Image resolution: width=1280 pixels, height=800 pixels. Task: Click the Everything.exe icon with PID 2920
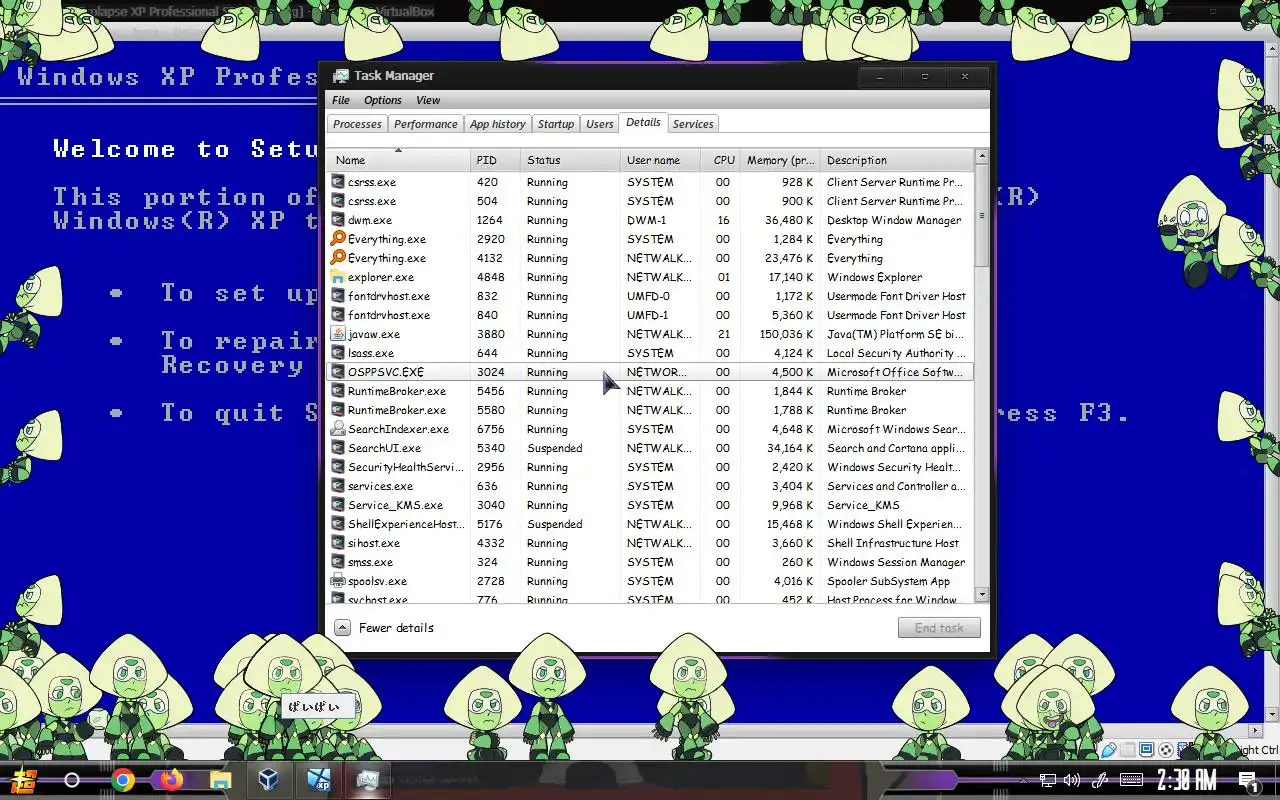[338, 239]
